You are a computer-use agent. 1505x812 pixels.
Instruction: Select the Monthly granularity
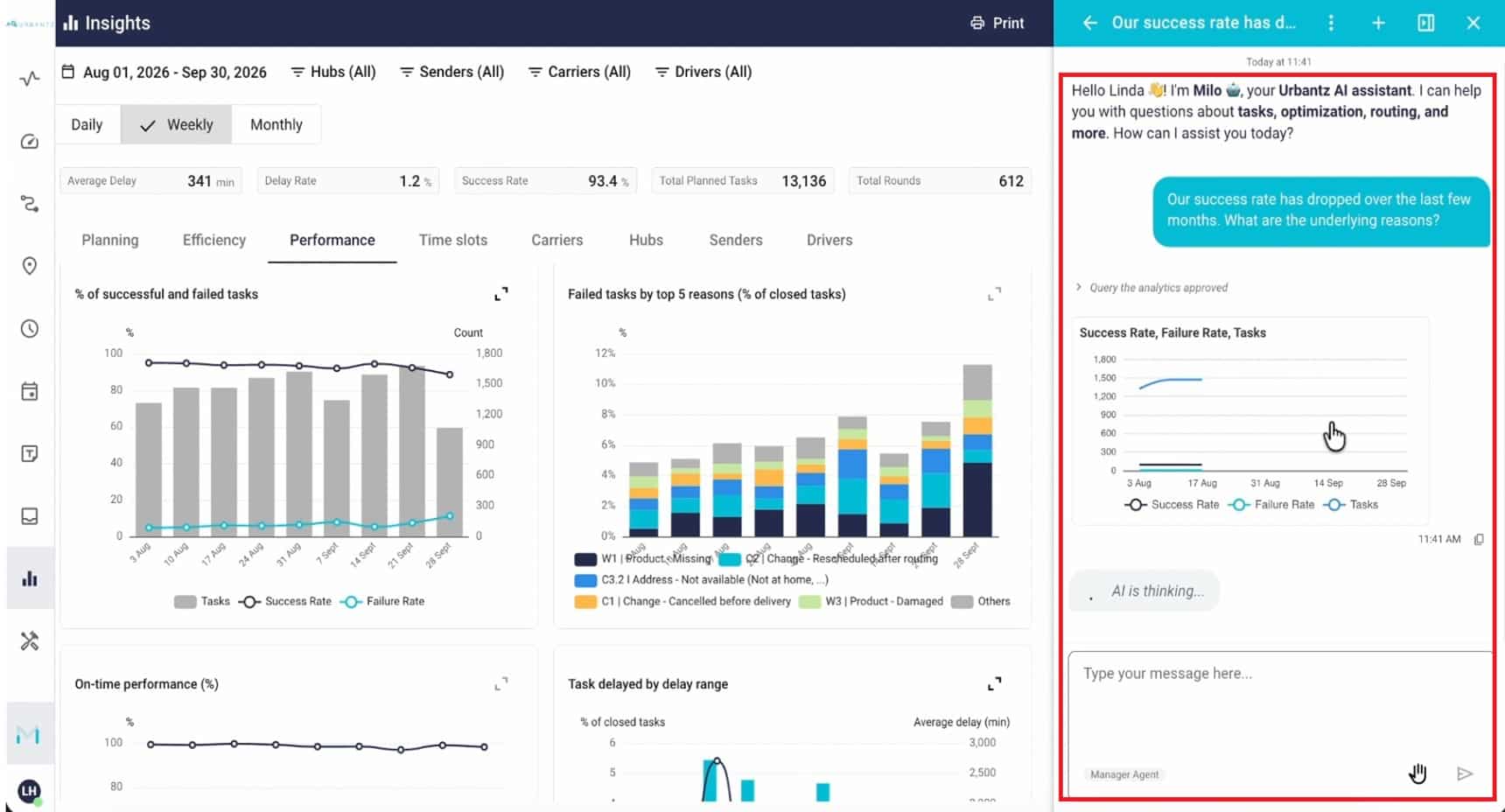[276, 124]
